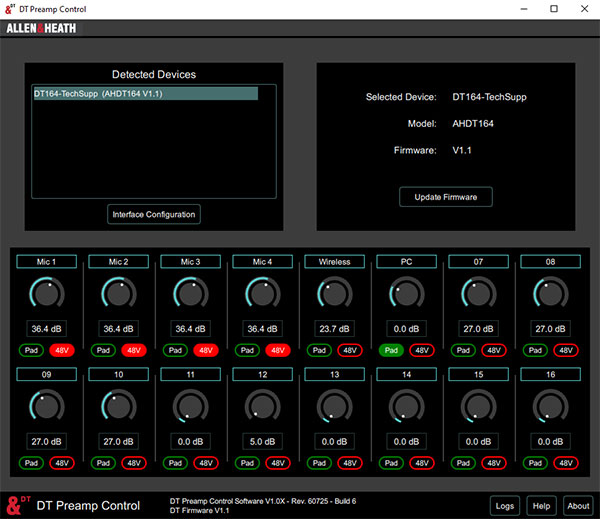Click the channel 10 gain knob
This screenshot has height=519, width=600.
click(119, 407)
